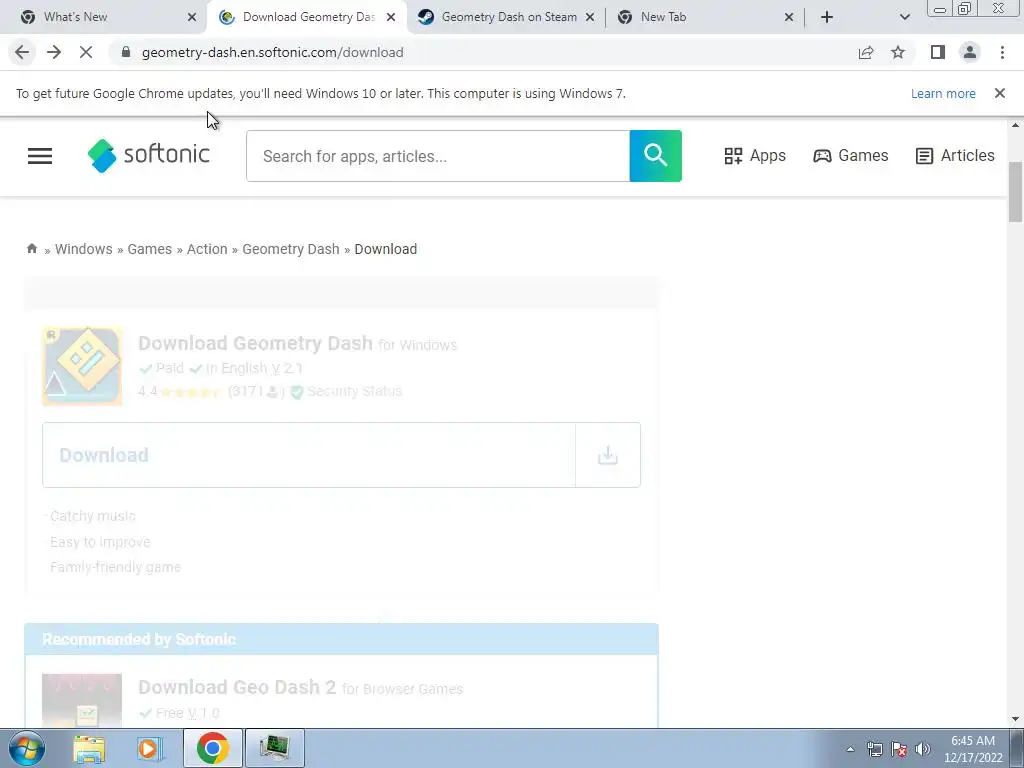Open Softonic hamburger menu
This screenshot has width=1024, height=768.
coord(40,155)
